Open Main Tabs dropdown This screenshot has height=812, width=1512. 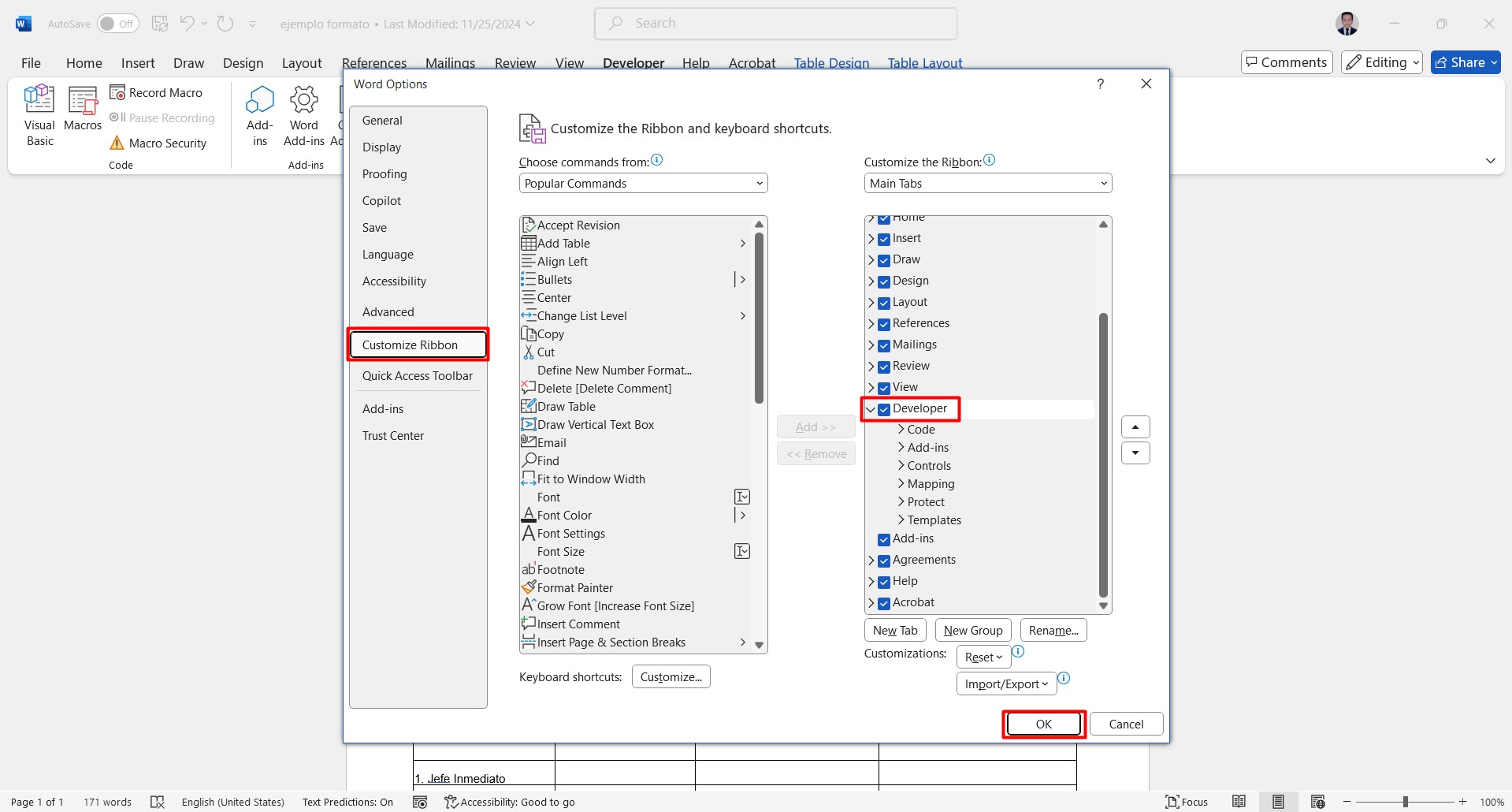(x=988, y=183)
